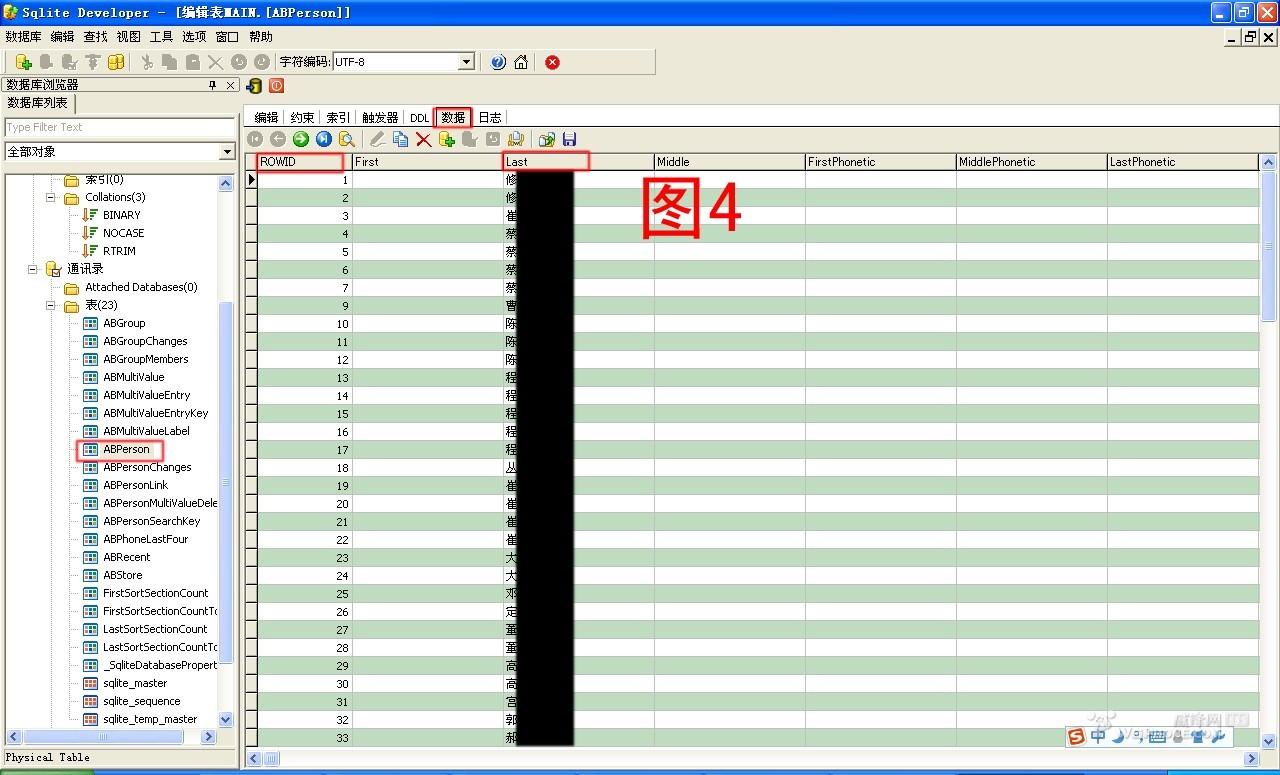The width and height of the screenshot is (1280, 775).
Task: Open help via blue question mark icon
Action: pos(498,62)
